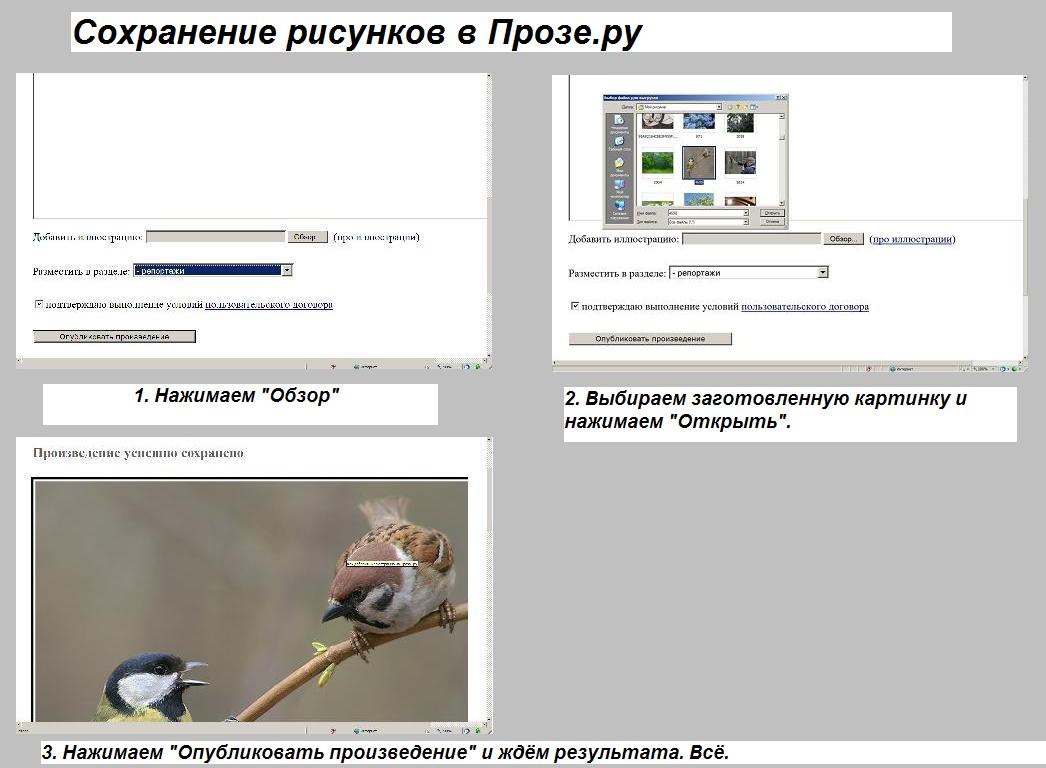
Task: Open My Computer in file dialog places bar
Action: [x=619, y=189]
